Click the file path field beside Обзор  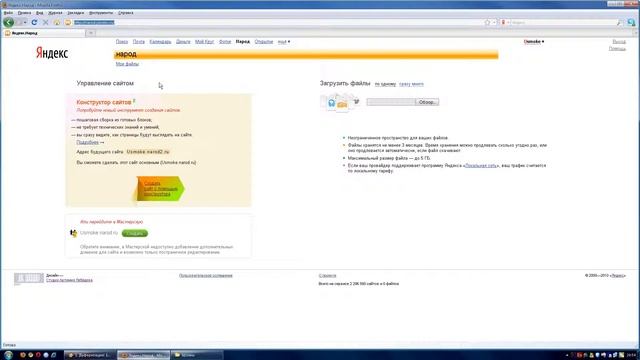pos(391,102)
